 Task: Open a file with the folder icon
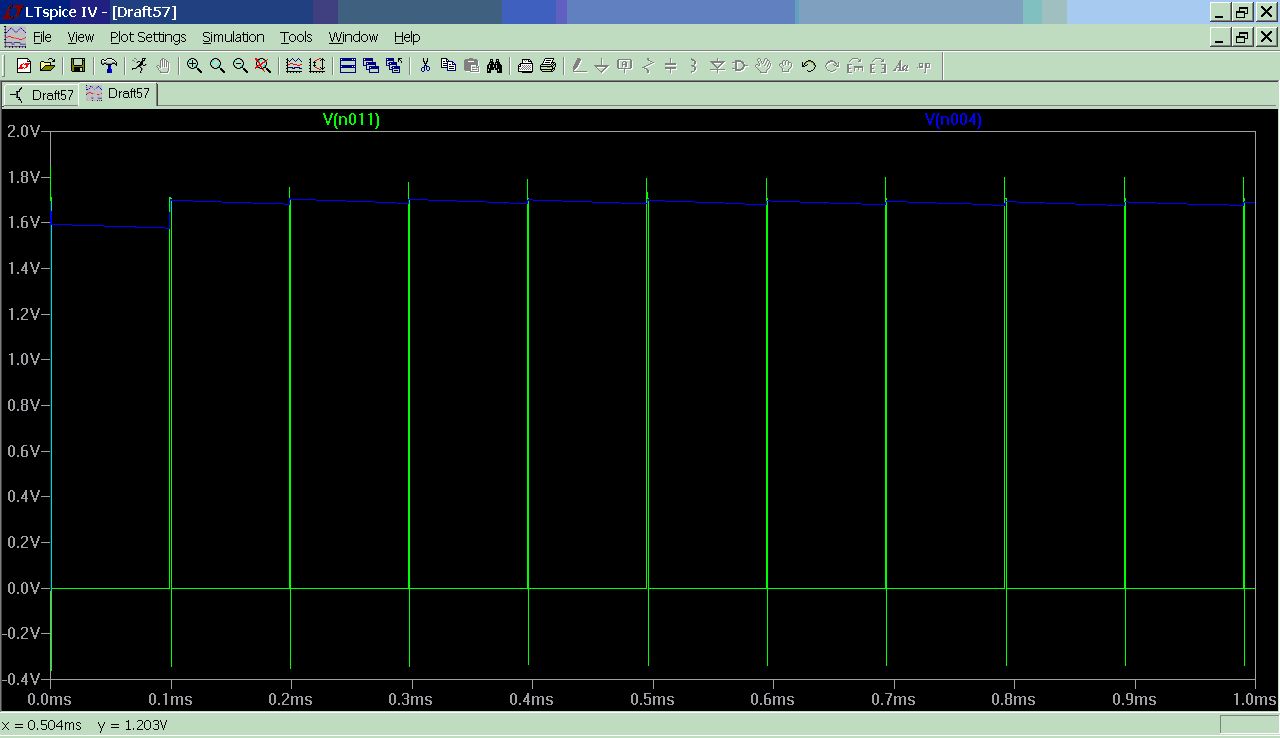[x=47, y=66]
